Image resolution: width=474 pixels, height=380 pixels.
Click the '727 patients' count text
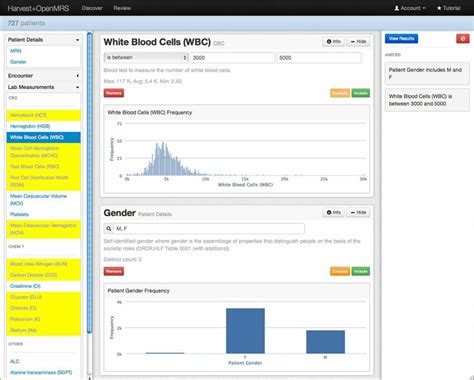26,23
